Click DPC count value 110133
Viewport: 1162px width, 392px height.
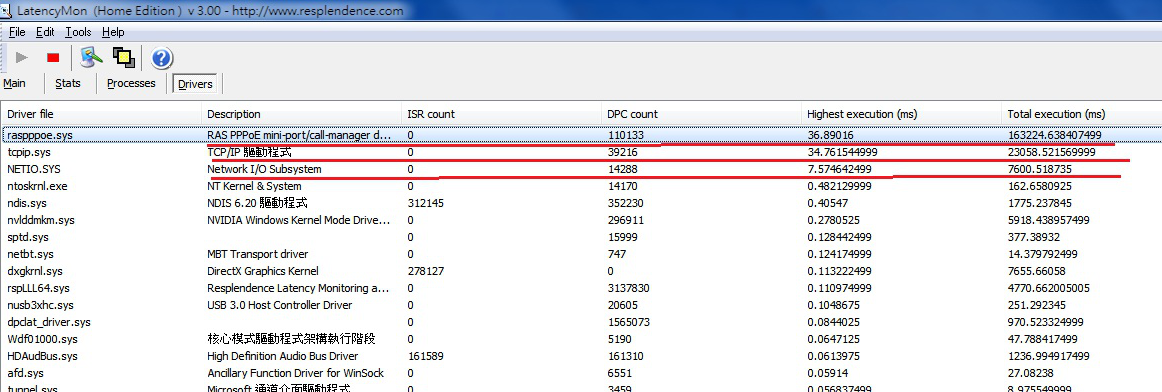click(x=626, y=135)
